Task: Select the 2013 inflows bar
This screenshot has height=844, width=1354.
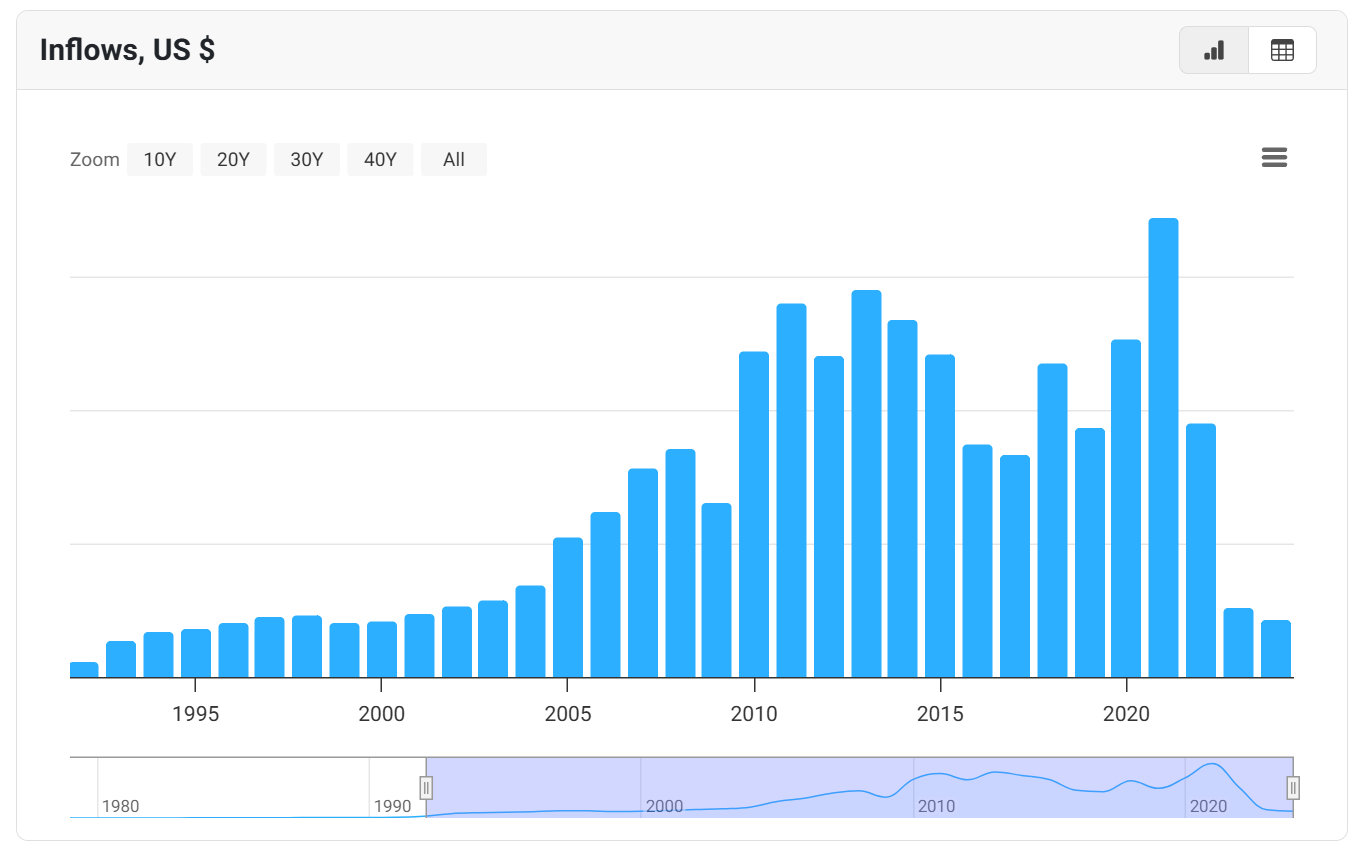Action: (x=866, y=484)
